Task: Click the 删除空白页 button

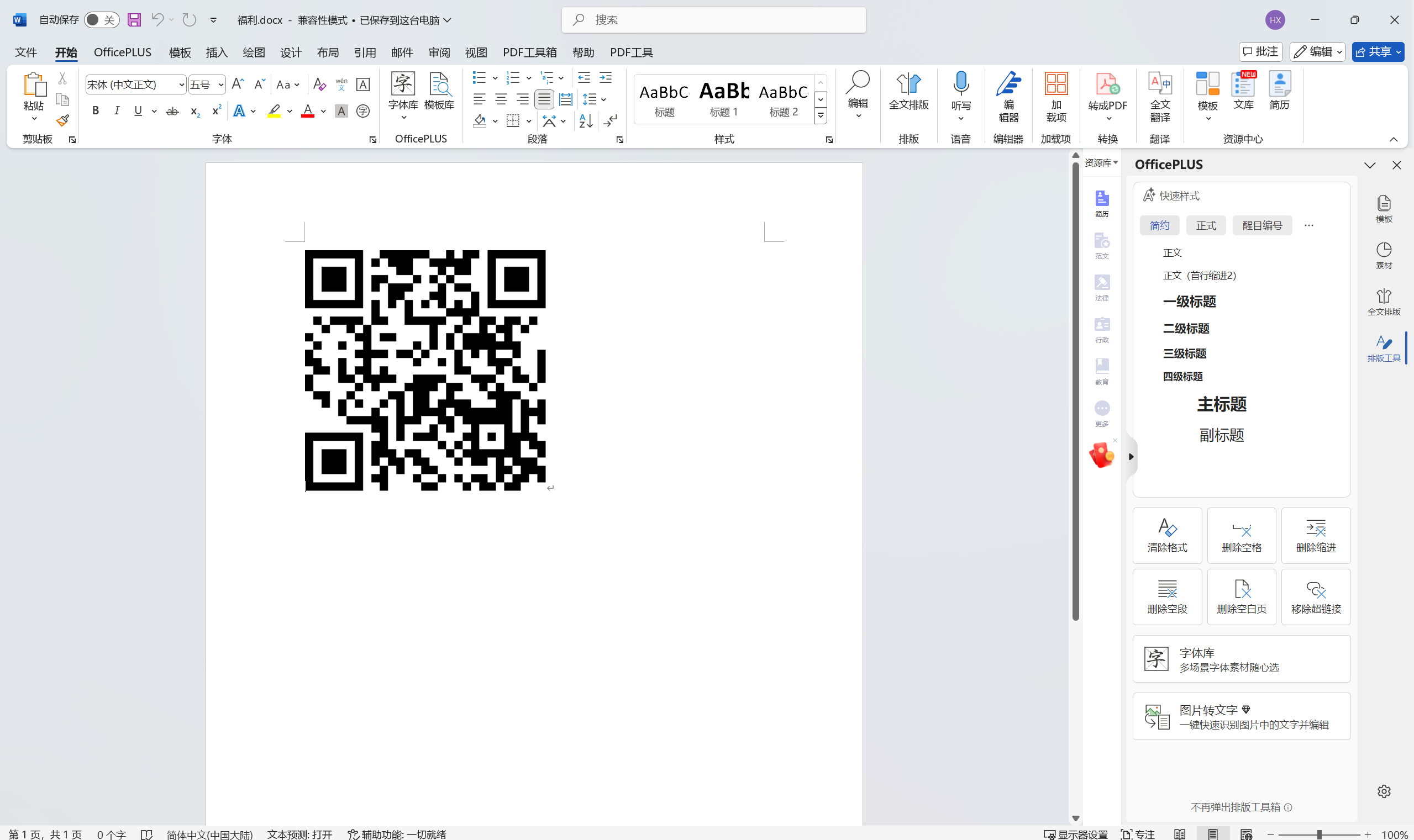Action: tap(1241, 596)
